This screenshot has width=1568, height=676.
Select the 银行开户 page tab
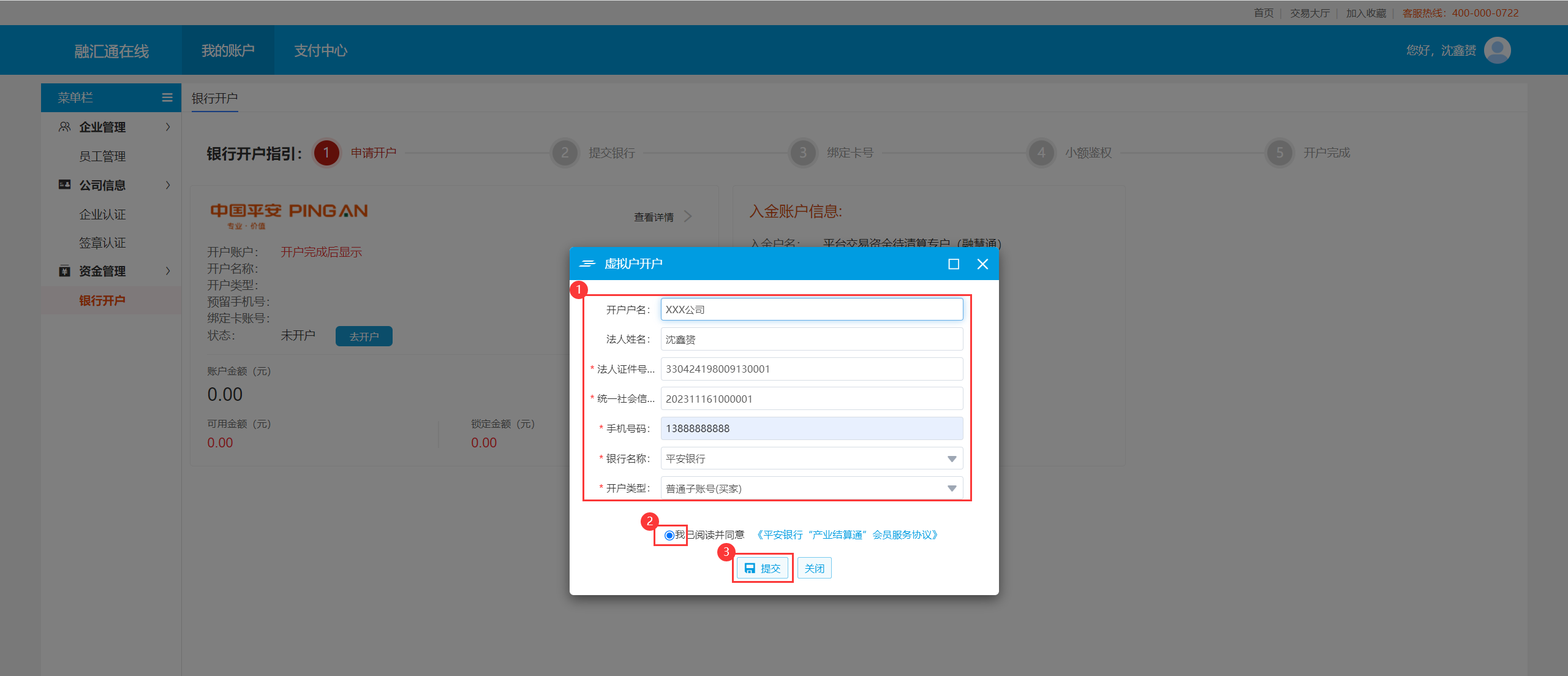(214, 98)
